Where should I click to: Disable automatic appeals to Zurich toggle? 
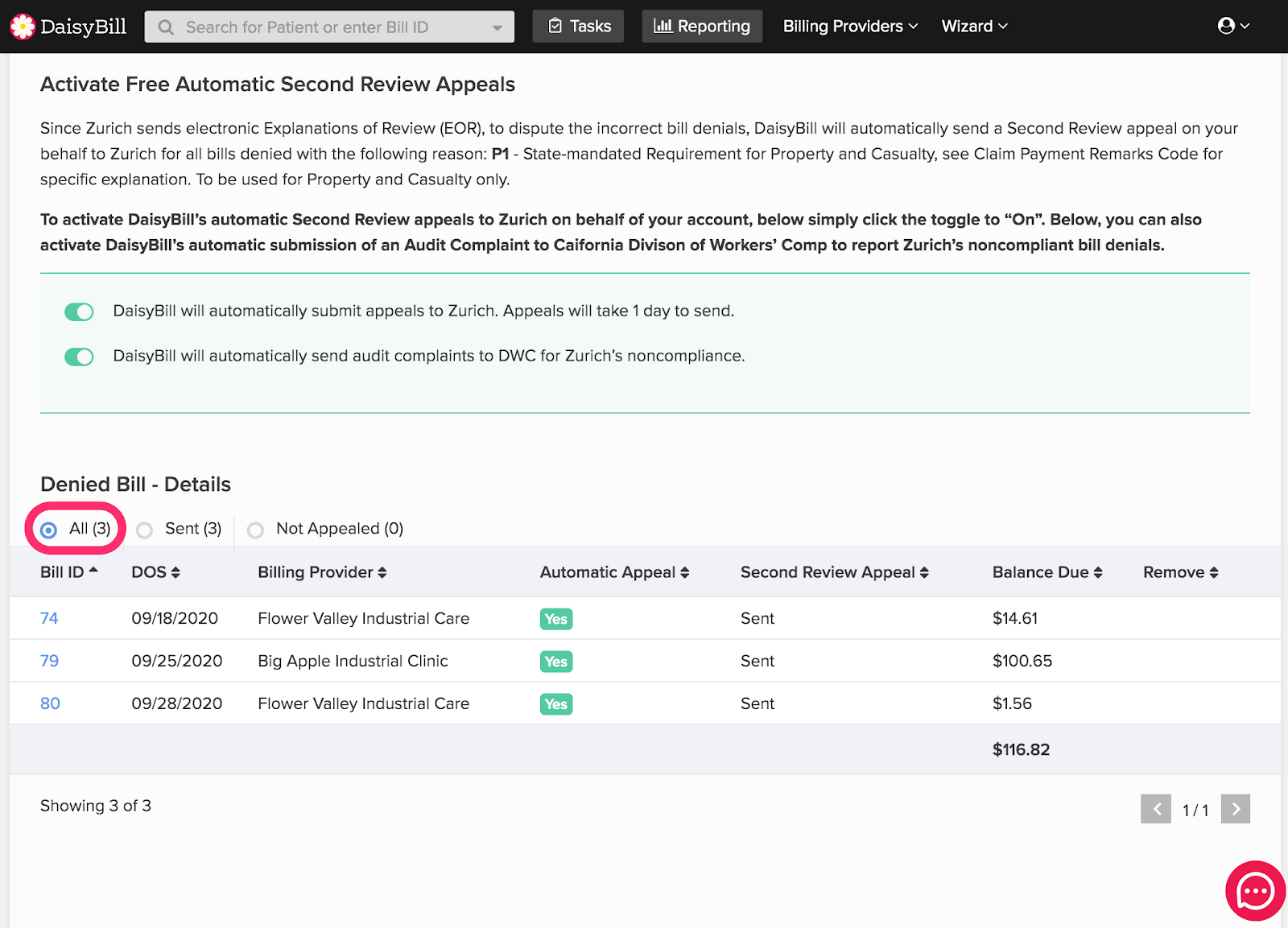79,311
